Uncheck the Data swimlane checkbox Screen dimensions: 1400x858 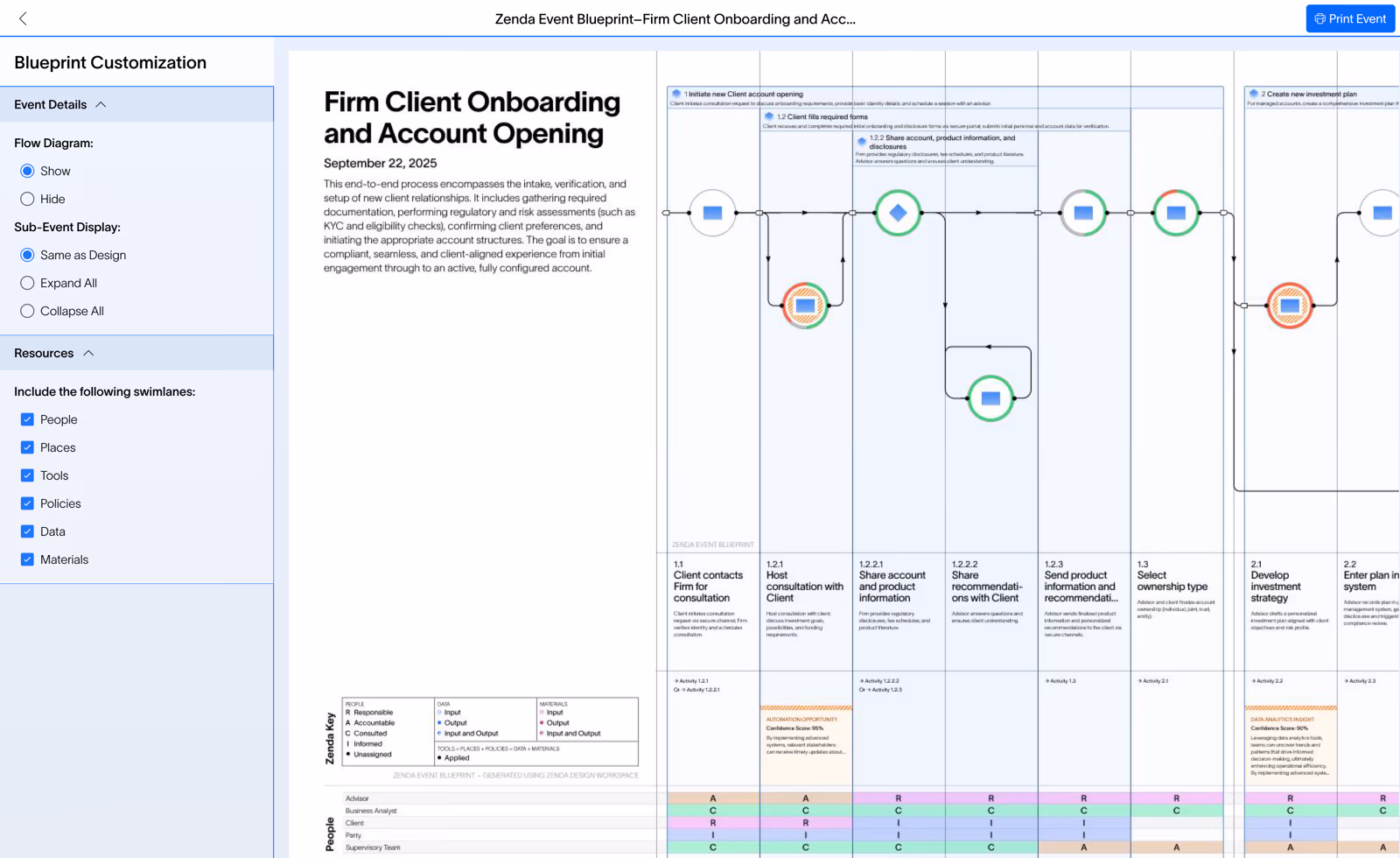(x=27, y=531)
